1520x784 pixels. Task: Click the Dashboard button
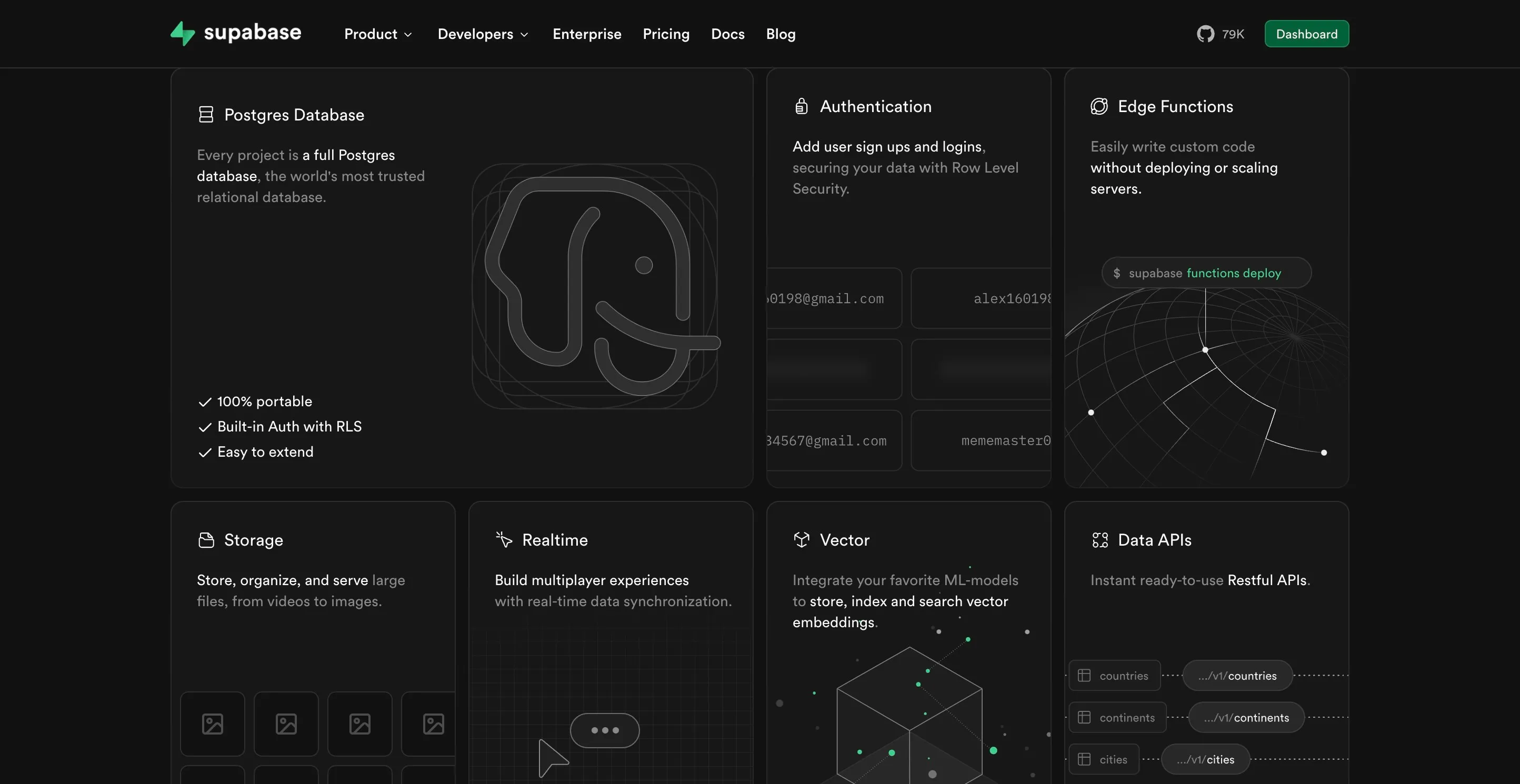point(1306,34)
